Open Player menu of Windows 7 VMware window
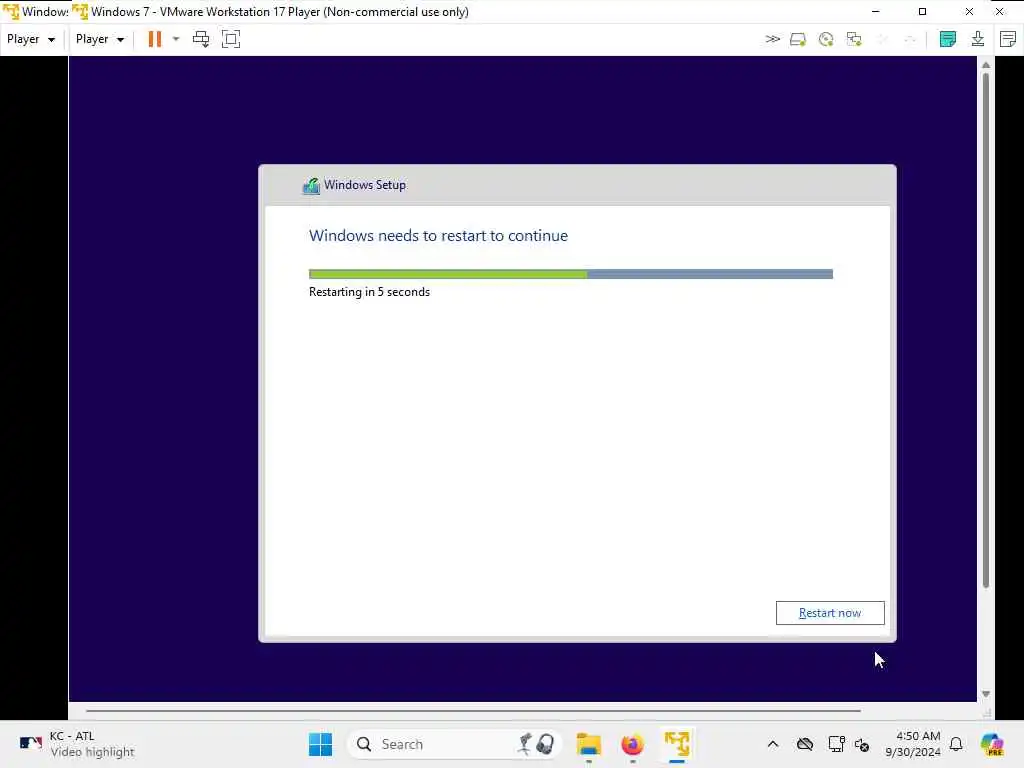Viewport: 1024px width, 768px height. [x=99, y=39]
